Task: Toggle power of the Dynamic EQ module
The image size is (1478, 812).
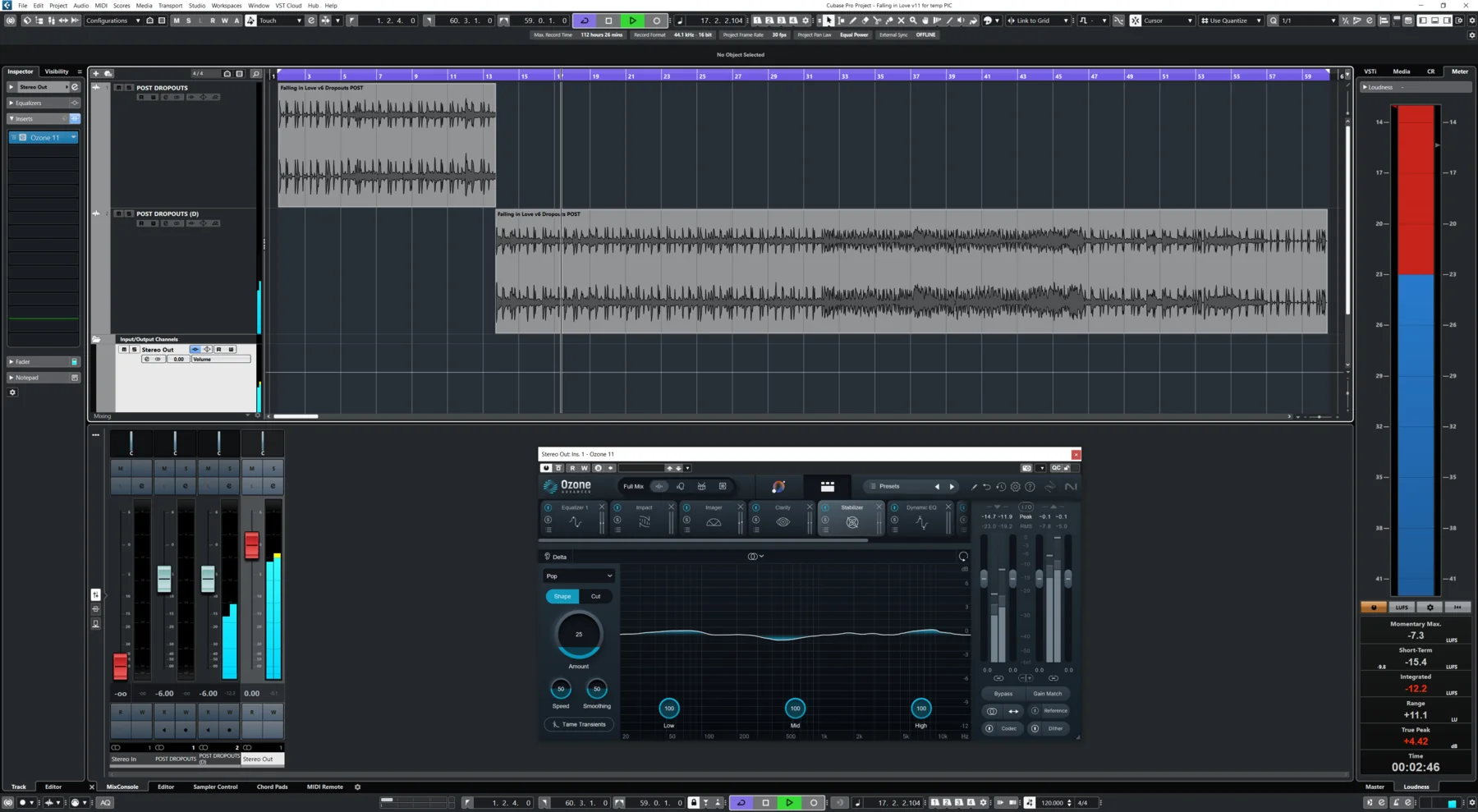Action: [894, 507]
